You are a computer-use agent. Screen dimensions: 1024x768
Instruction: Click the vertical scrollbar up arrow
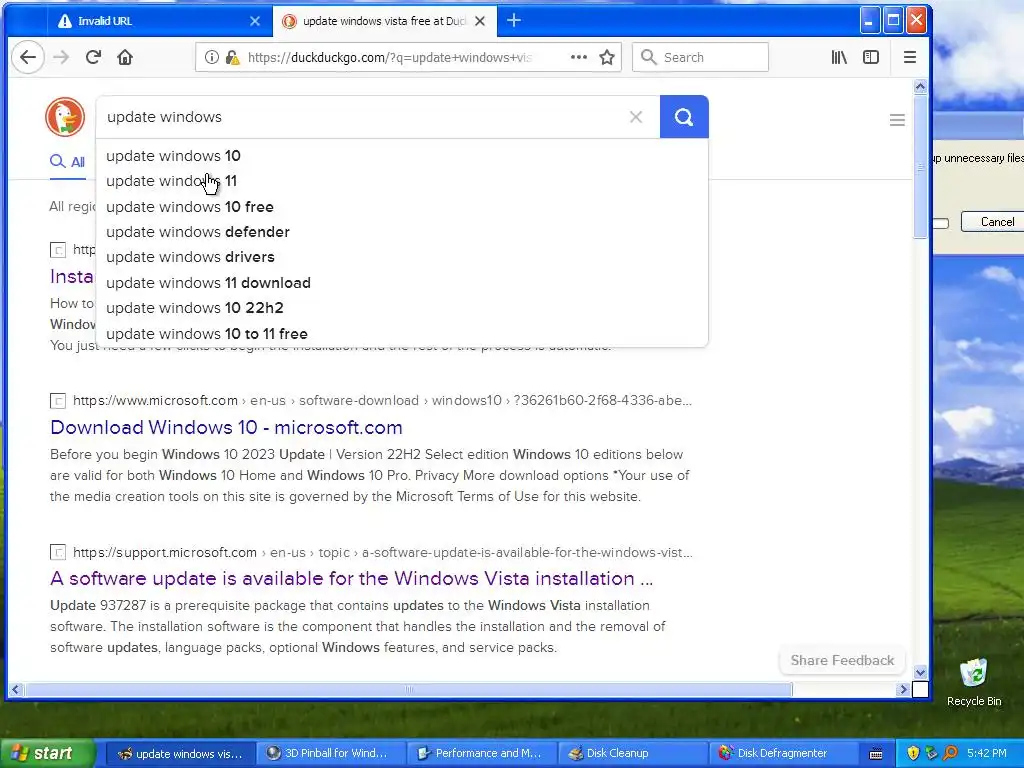click(x=920, y=86)
